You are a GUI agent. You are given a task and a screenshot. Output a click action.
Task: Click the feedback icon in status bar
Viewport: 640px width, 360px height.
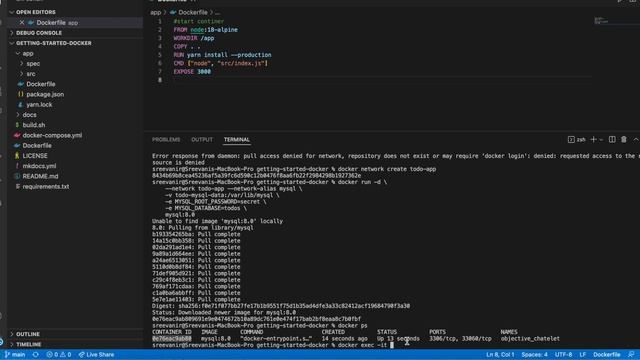point(631,355)
